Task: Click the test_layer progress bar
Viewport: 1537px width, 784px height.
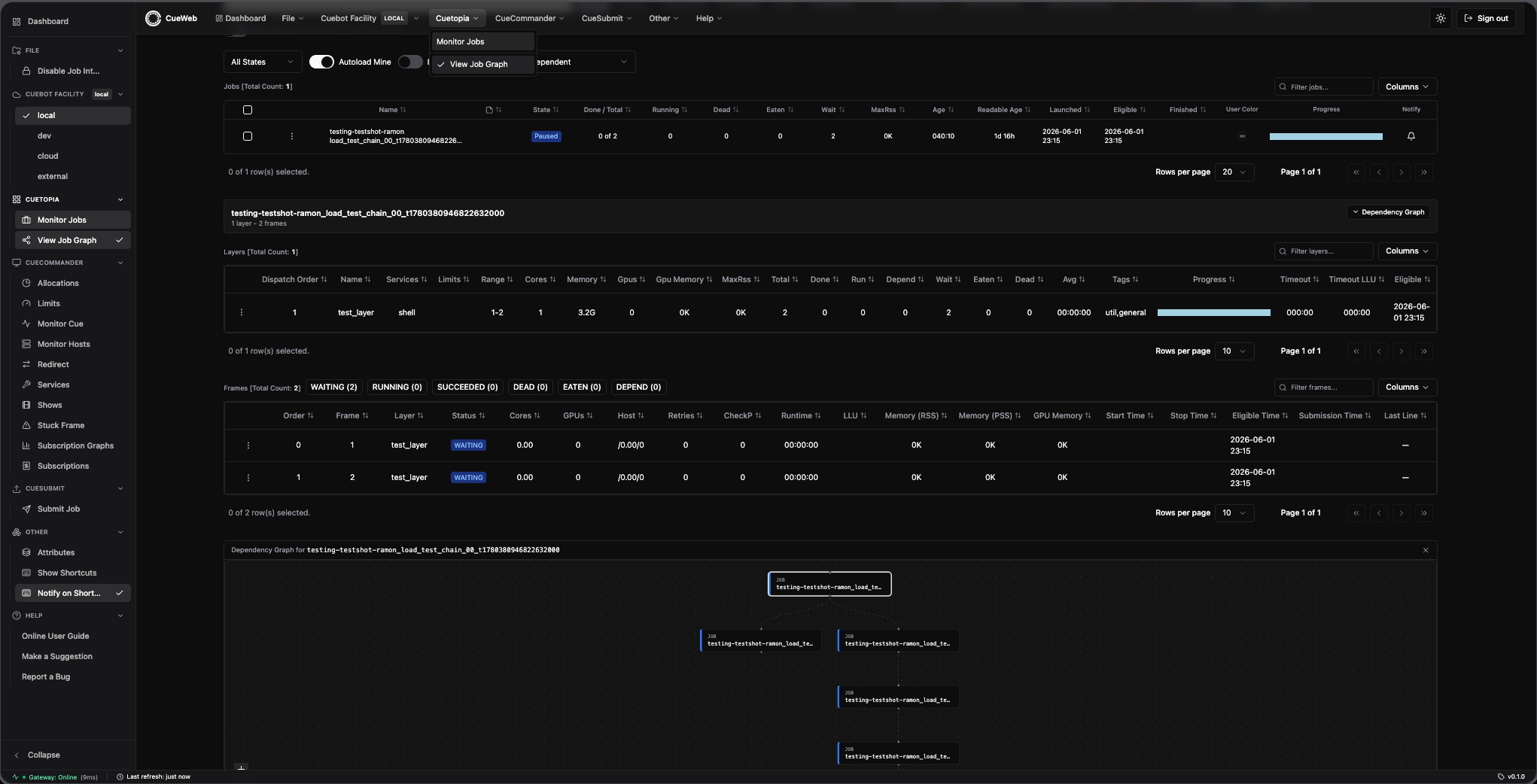Action: tap(1214, 312)
